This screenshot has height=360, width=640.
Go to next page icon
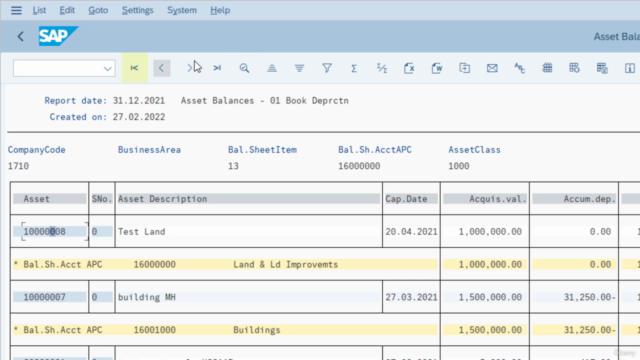click(x=189, y=68)
